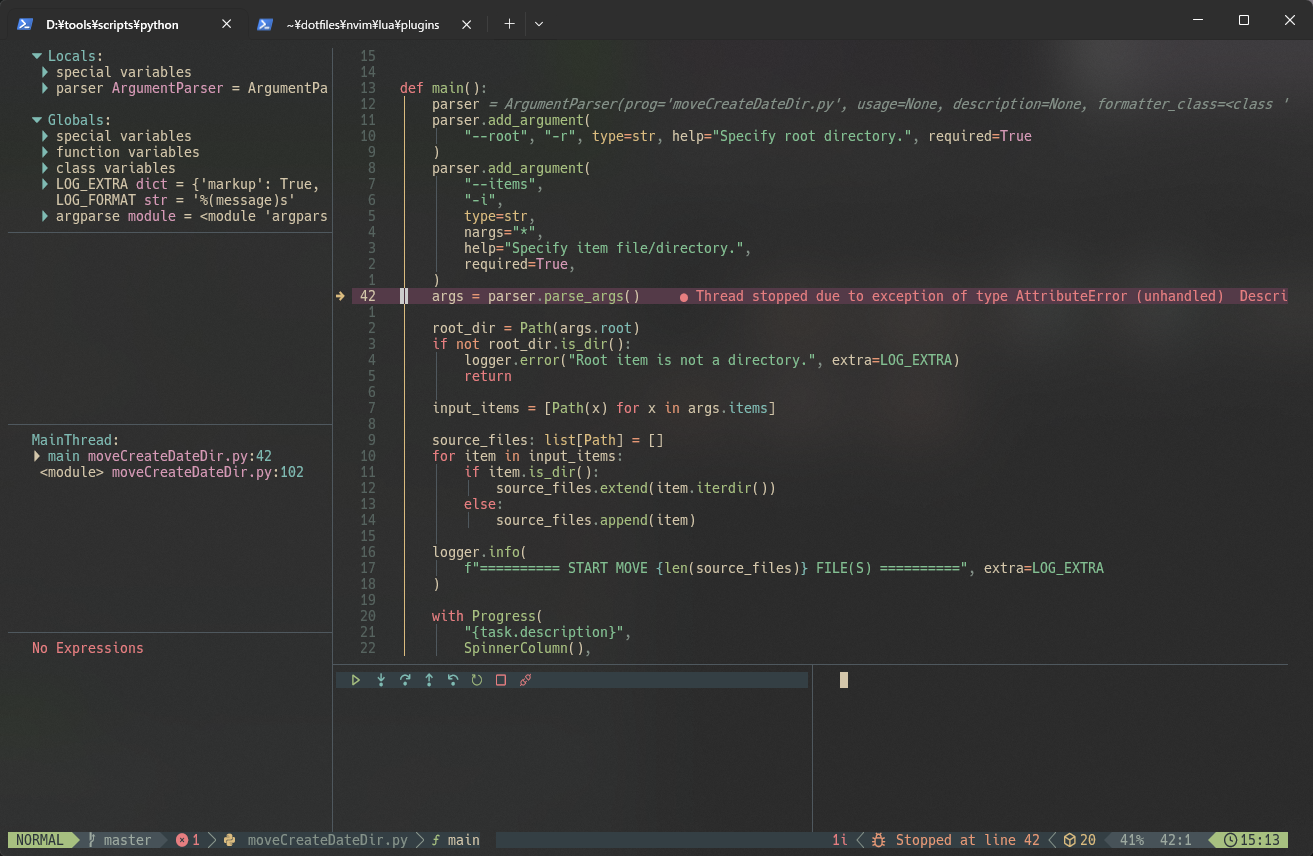
Task: Continue debugging with the play icon
Action: (x=356, y=679)
